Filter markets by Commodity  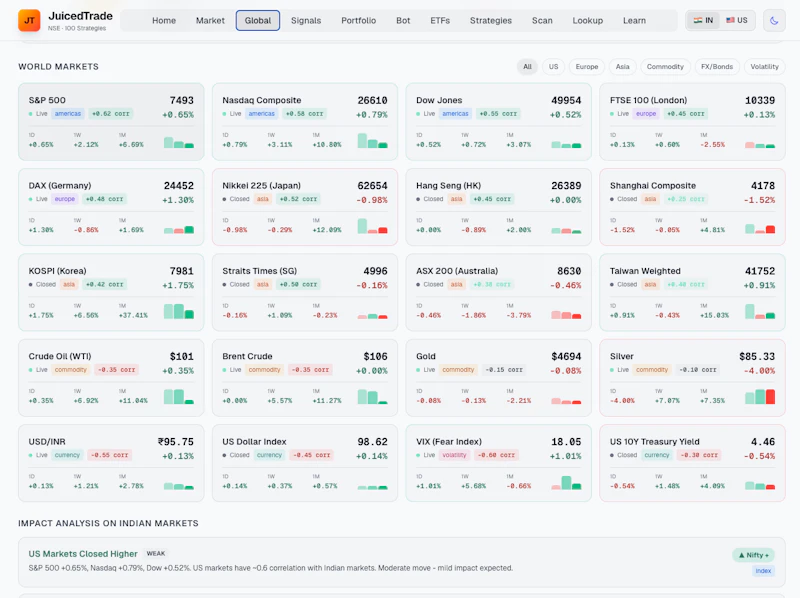665,67
